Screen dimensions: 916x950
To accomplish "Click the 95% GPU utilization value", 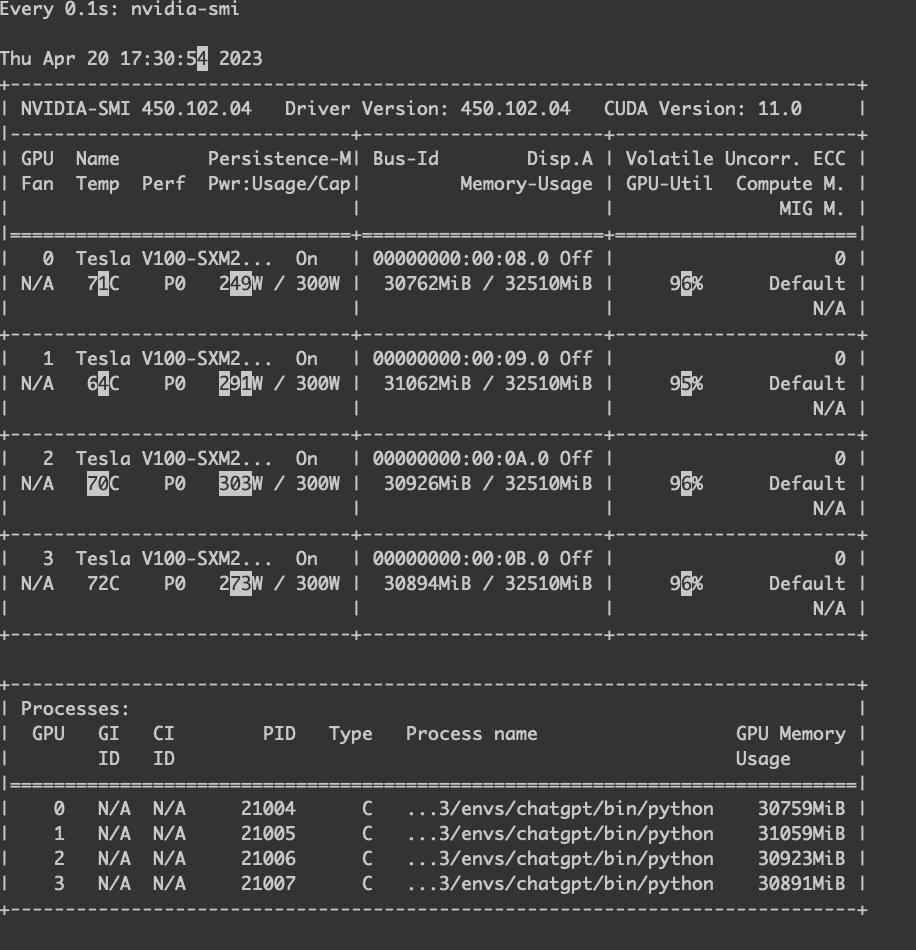I will pyautogui.click(x=686, y=384).
